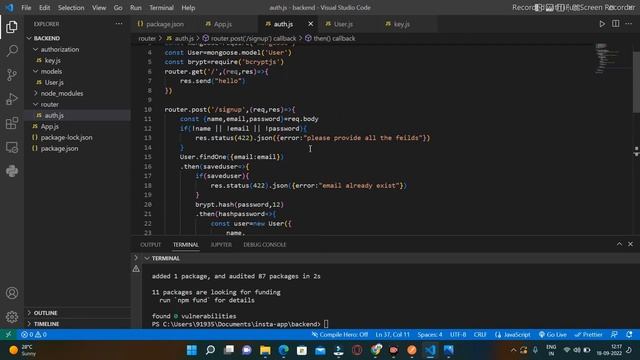640x360 pixels.
Task: Open system tray volume icon
Action: 577,350
